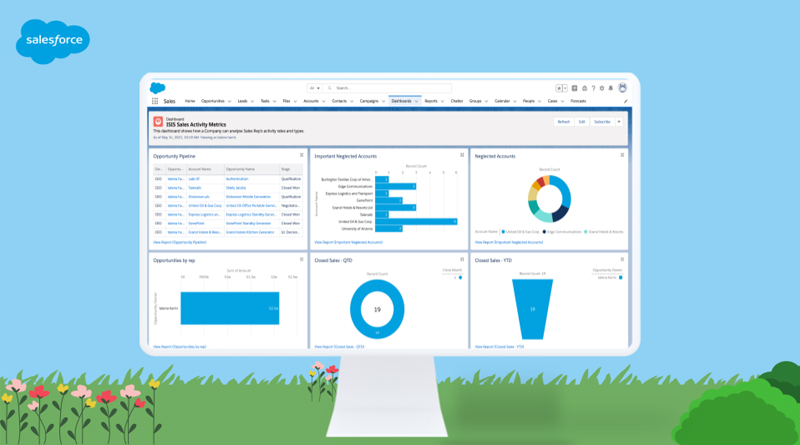The height and width of the screenshot is (445, 800).
Task: Open the Setup gear icon
Action: point(602,88)
